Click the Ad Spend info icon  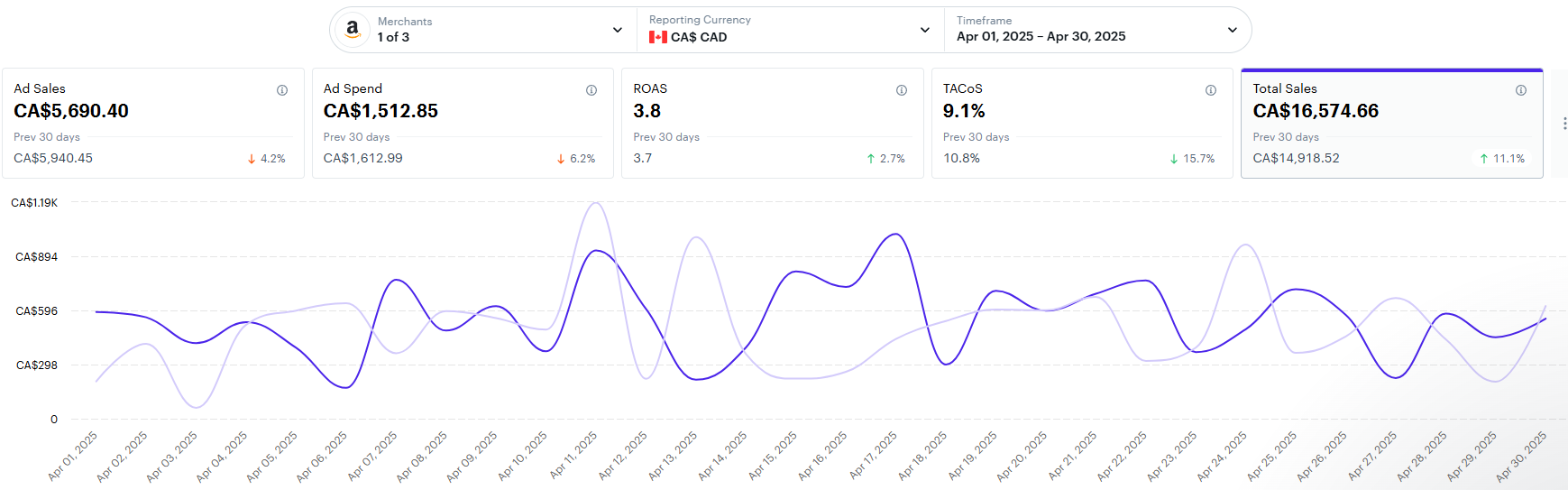click(591, 90)
